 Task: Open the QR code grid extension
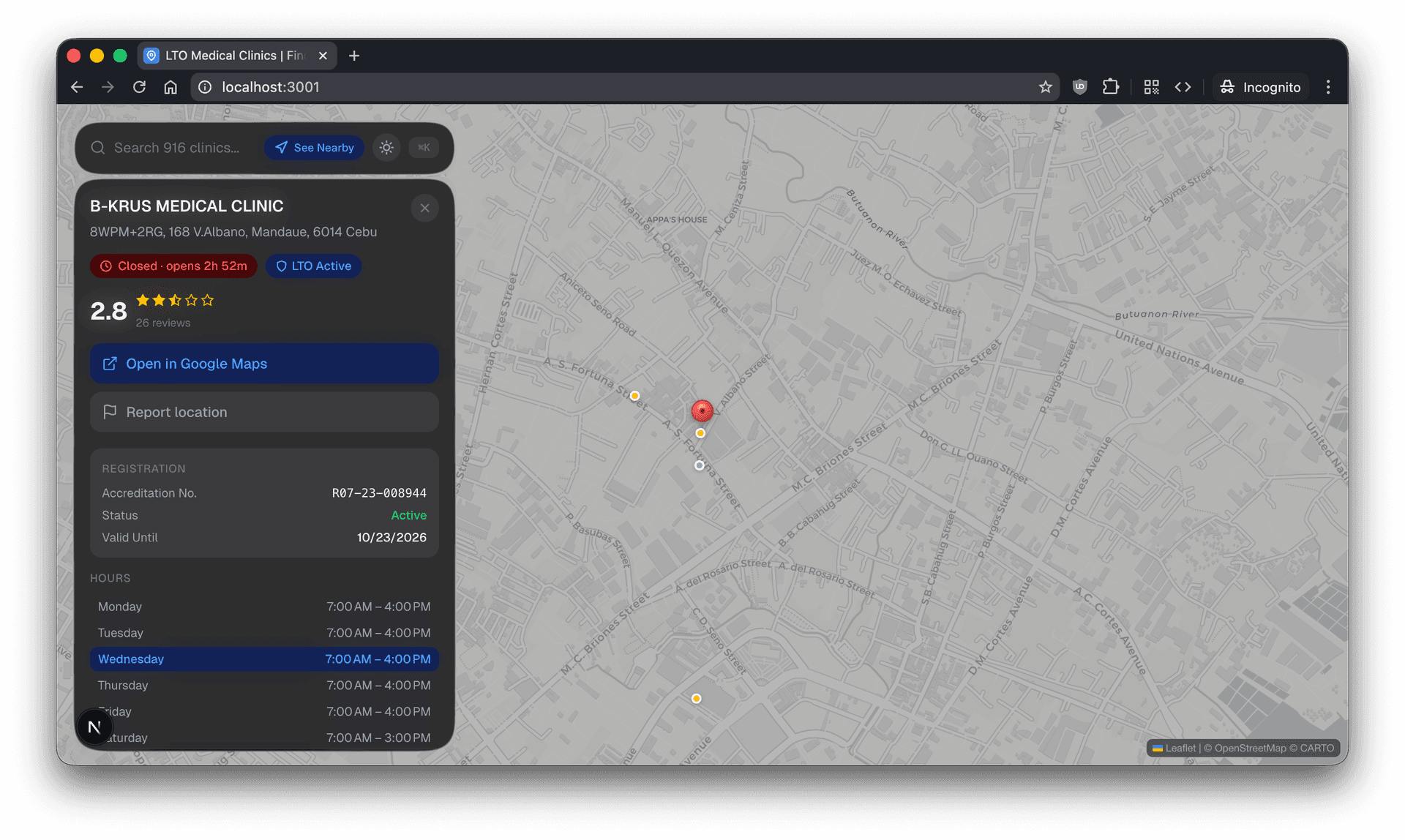click(1151, 87)
